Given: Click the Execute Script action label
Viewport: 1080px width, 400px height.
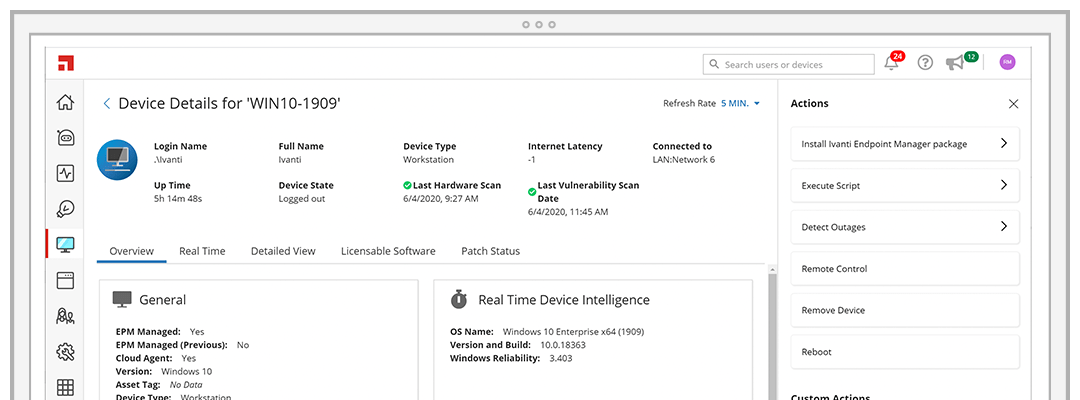Looking at the screenshot, I should pos(831,186).
